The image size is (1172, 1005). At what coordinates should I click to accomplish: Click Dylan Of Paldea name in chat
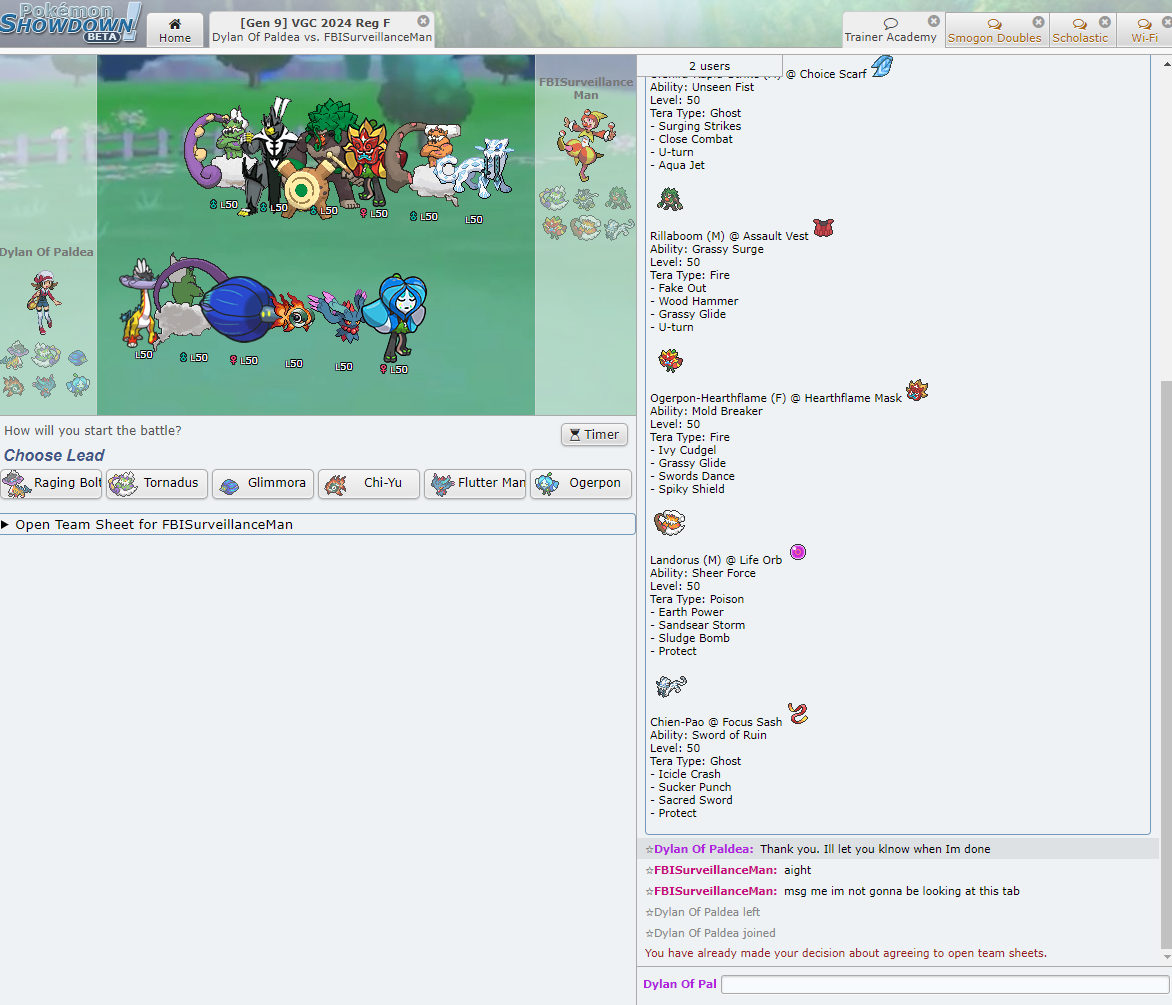coord(703,849)
